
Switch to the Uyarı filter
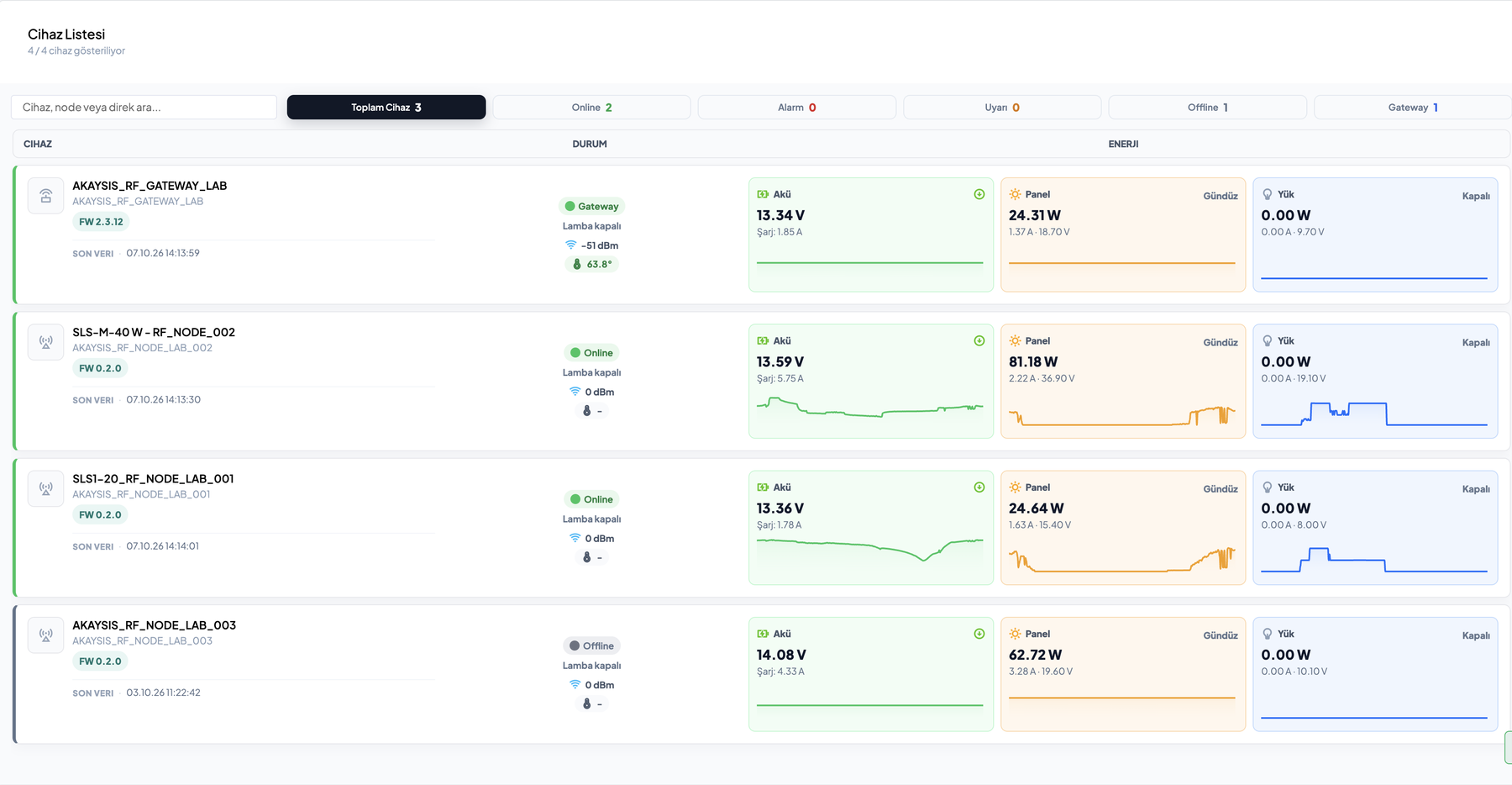tap(1002, 108)
